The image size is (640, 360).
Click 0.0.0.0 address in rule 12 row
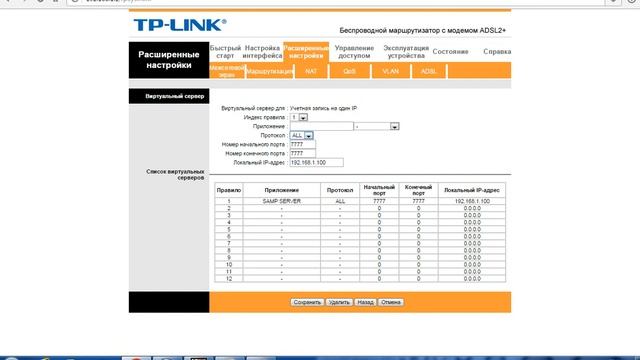tap(472, 279)
